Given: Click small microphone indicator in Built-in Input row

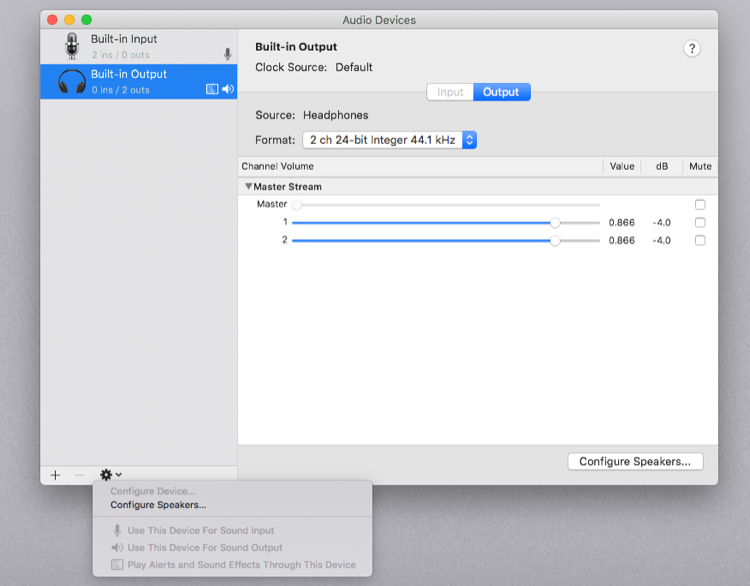Looking at the screenshot, I should [228, 54].
